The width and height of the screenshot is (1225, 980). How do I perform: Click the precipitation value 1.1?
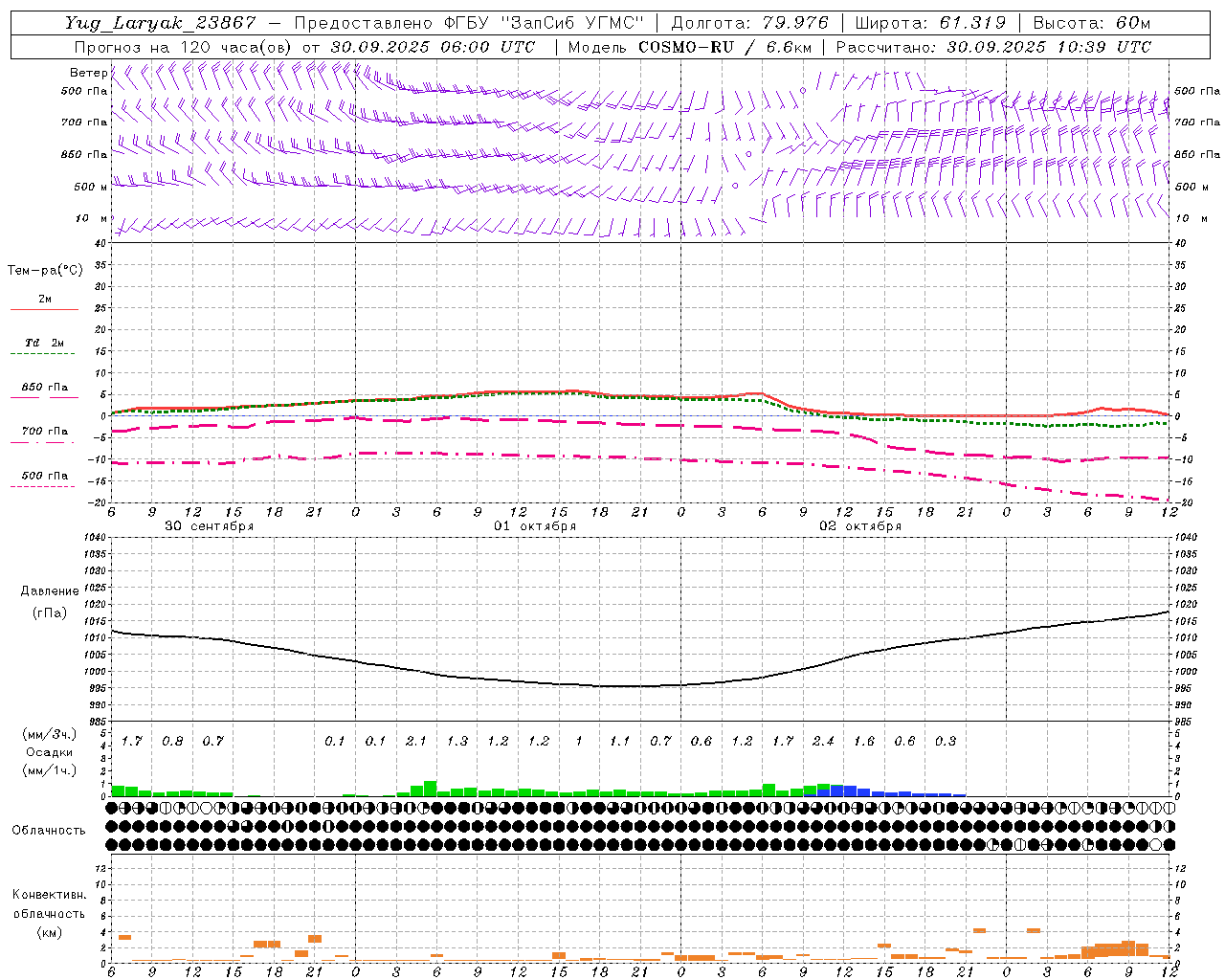(620, 742)
